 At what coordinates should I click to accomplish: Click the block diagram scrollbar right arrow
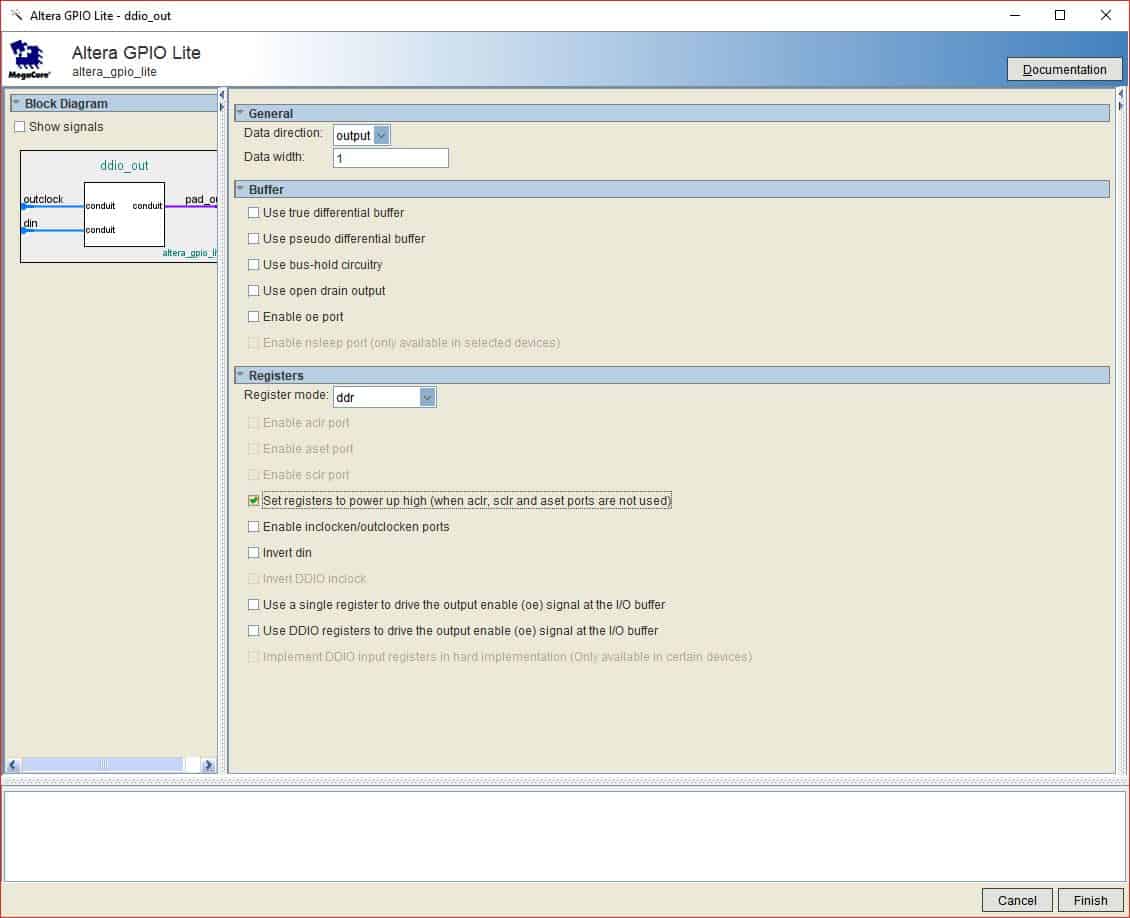208,765
